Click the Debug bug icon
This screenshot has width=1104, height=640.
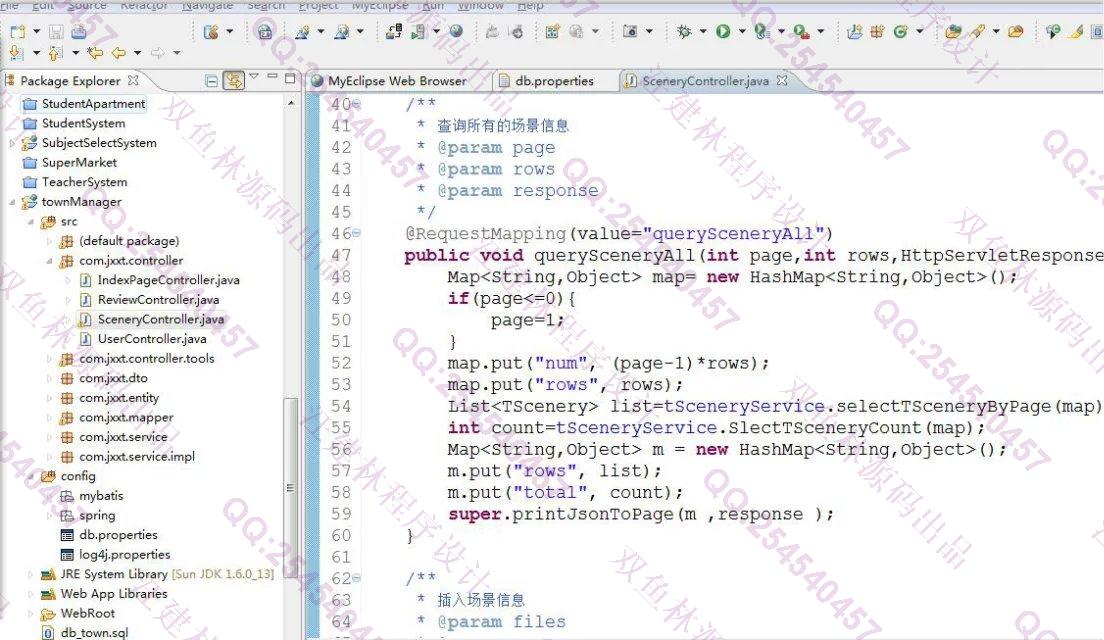click(684, 32)
